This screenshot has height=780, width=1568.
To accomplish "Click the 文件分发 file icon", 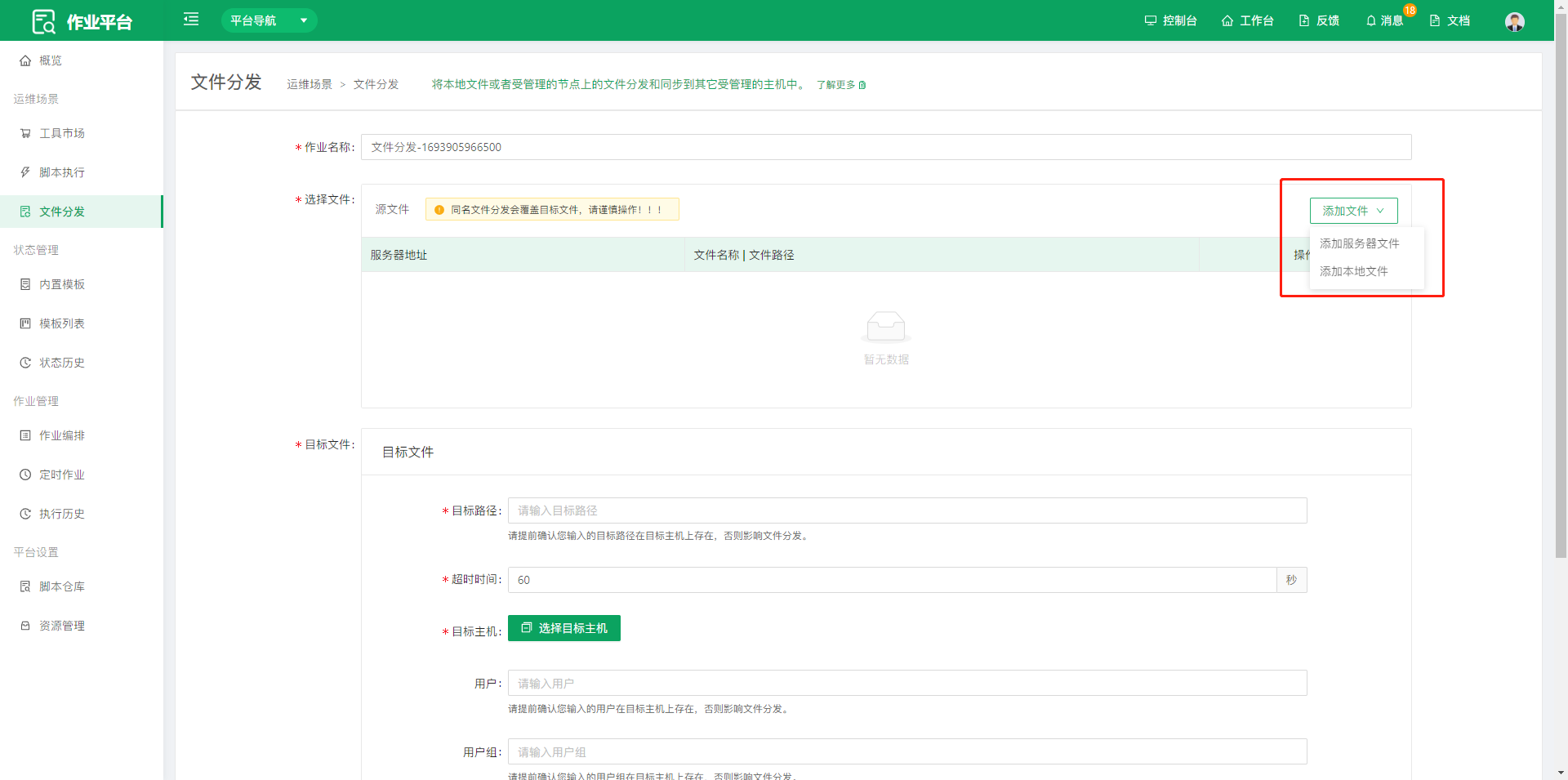I will [25, 212].
